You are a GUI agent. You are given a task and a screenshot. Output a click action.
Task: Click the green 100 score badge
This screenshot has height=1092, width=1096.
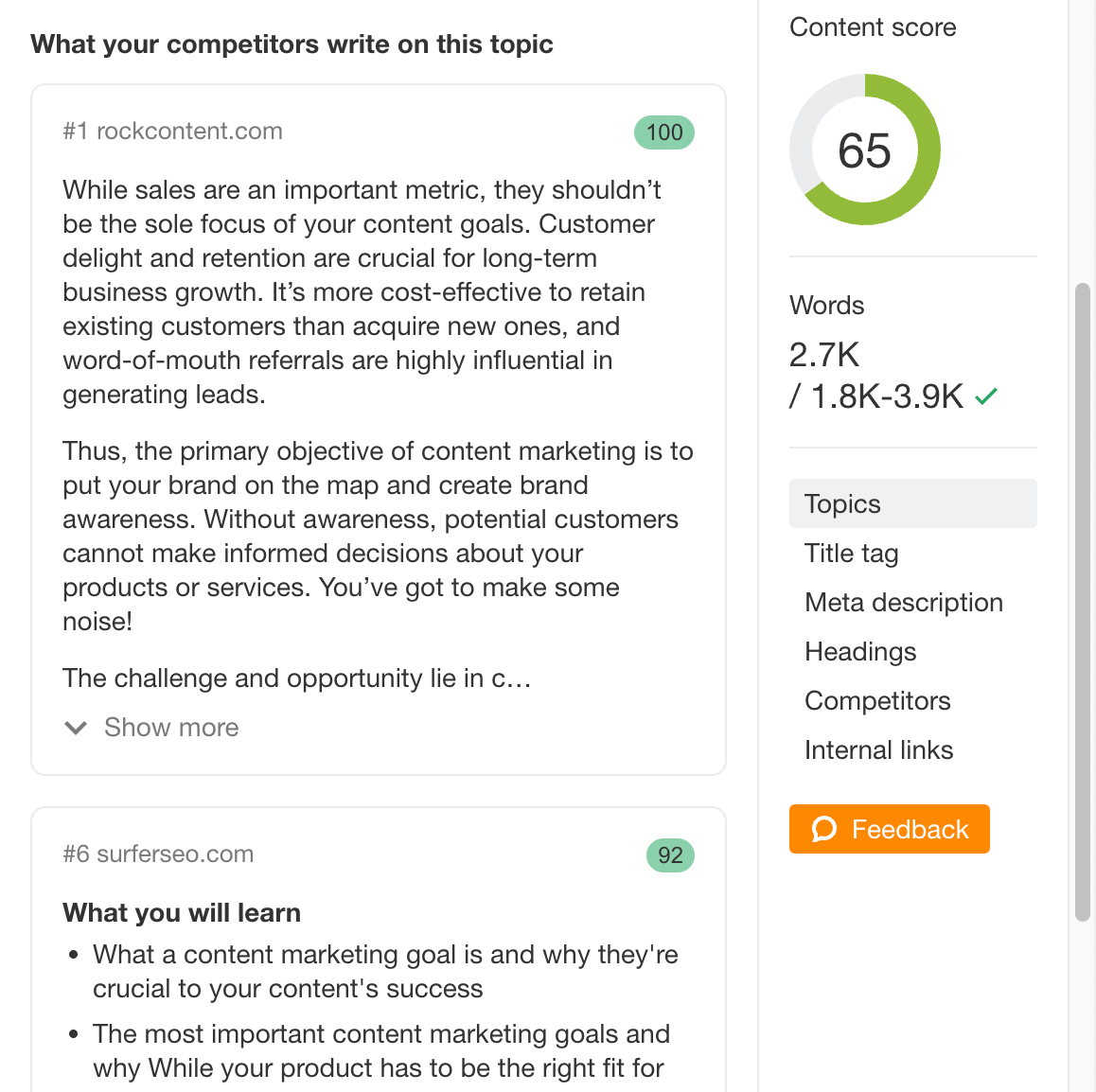(x=663, y=132)
